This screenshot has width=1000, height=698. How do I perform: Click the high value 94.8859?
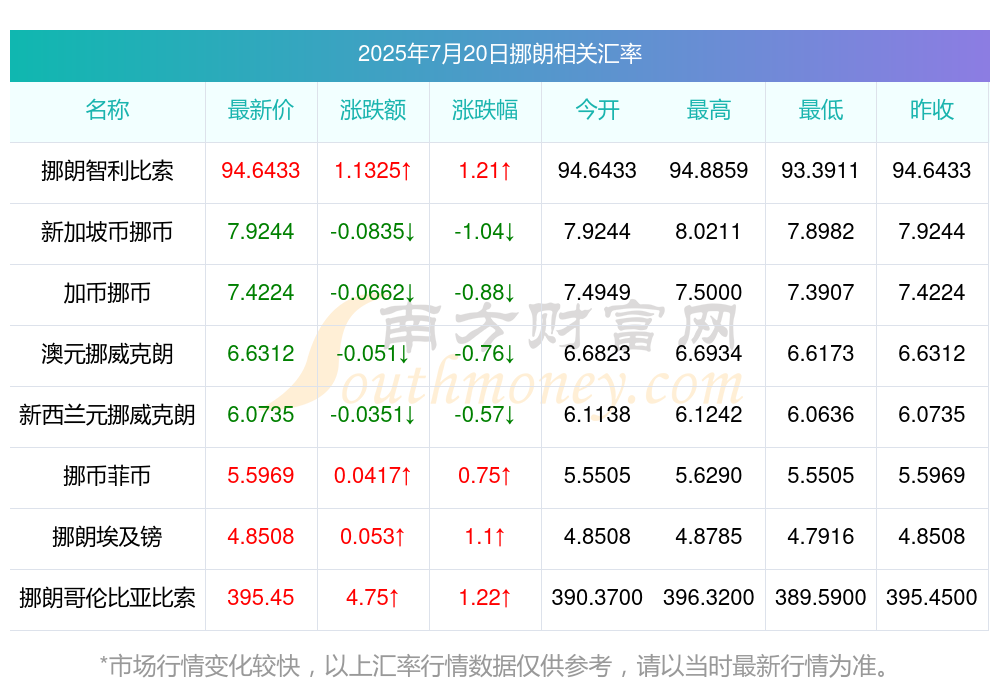point(709,171)
